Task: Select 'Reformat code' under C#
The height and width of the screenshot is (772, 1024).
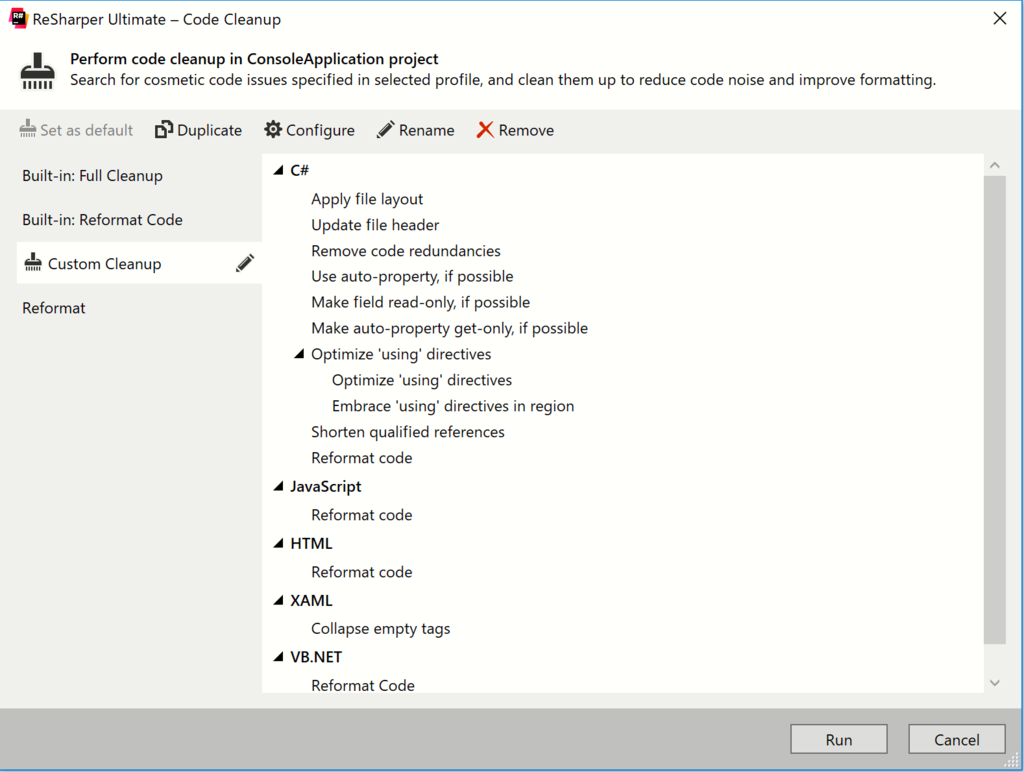Action: tap(361, 458)
